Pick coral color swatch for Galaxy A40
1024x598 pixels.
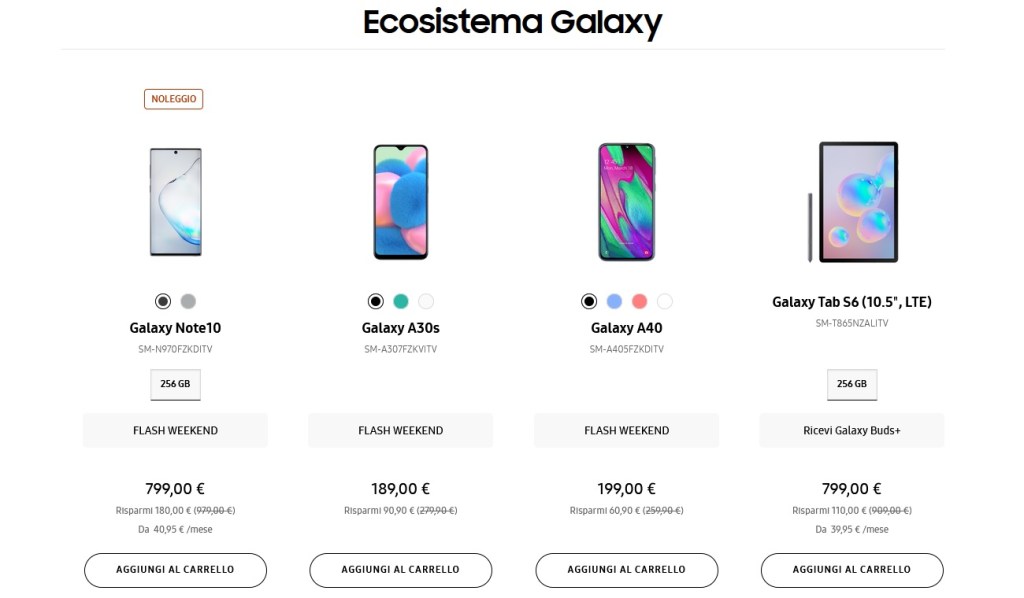point(640,301)
